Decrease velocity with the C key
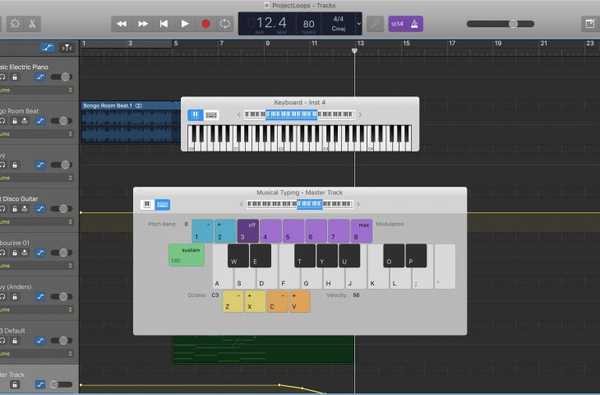The image size is (600, 395). (277, 302)
